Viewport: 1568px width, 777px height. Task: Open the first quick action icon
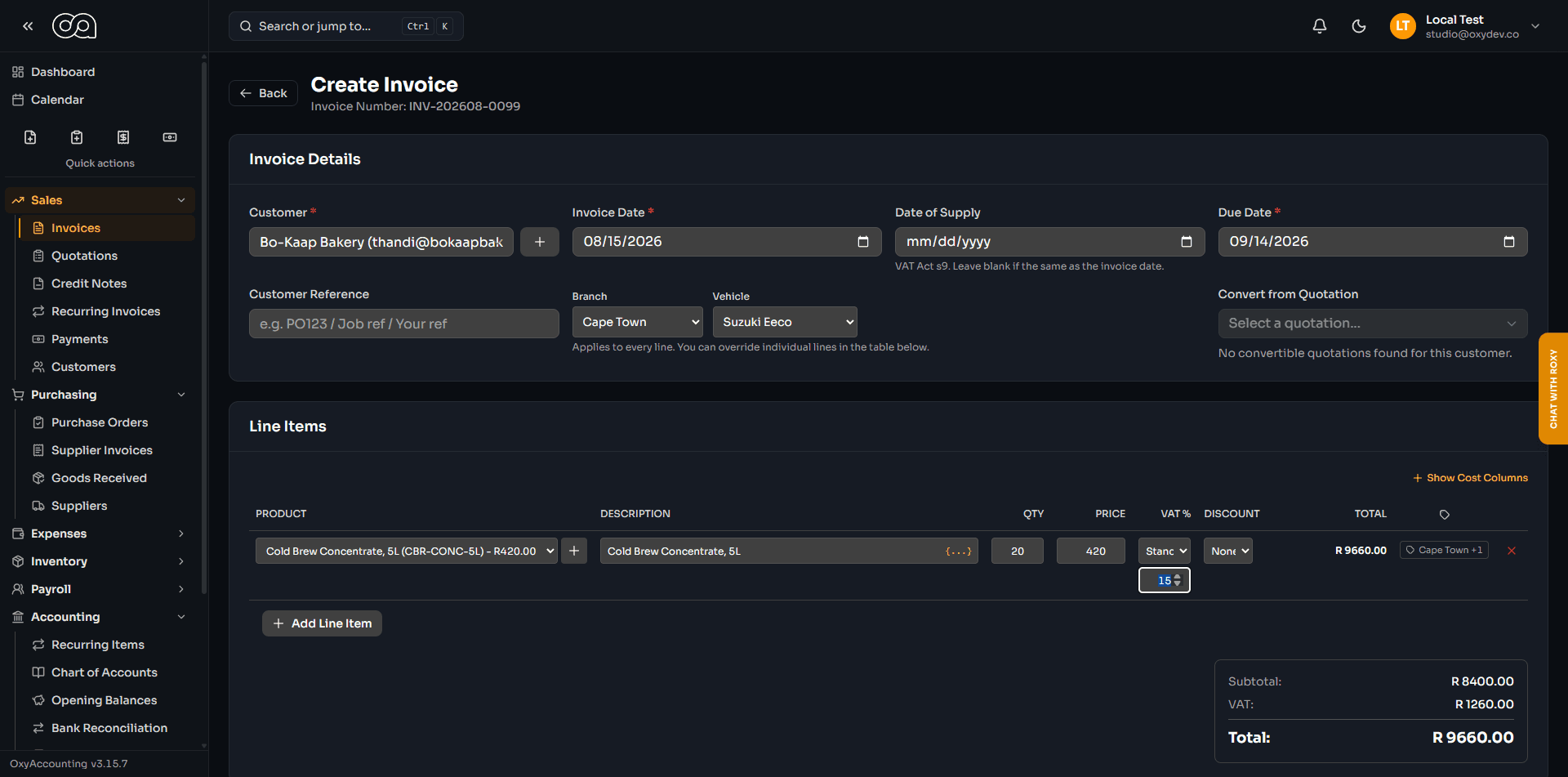[x=30, y=137]
